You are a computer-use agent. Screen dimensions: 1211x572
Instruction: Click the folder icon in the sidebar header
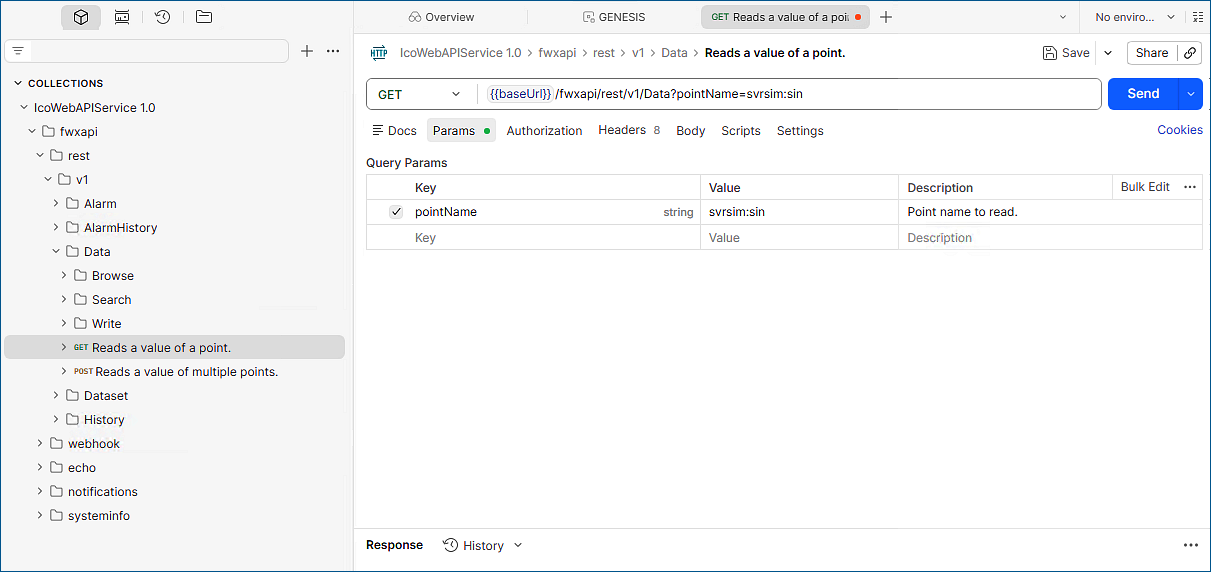click(204, 17)
